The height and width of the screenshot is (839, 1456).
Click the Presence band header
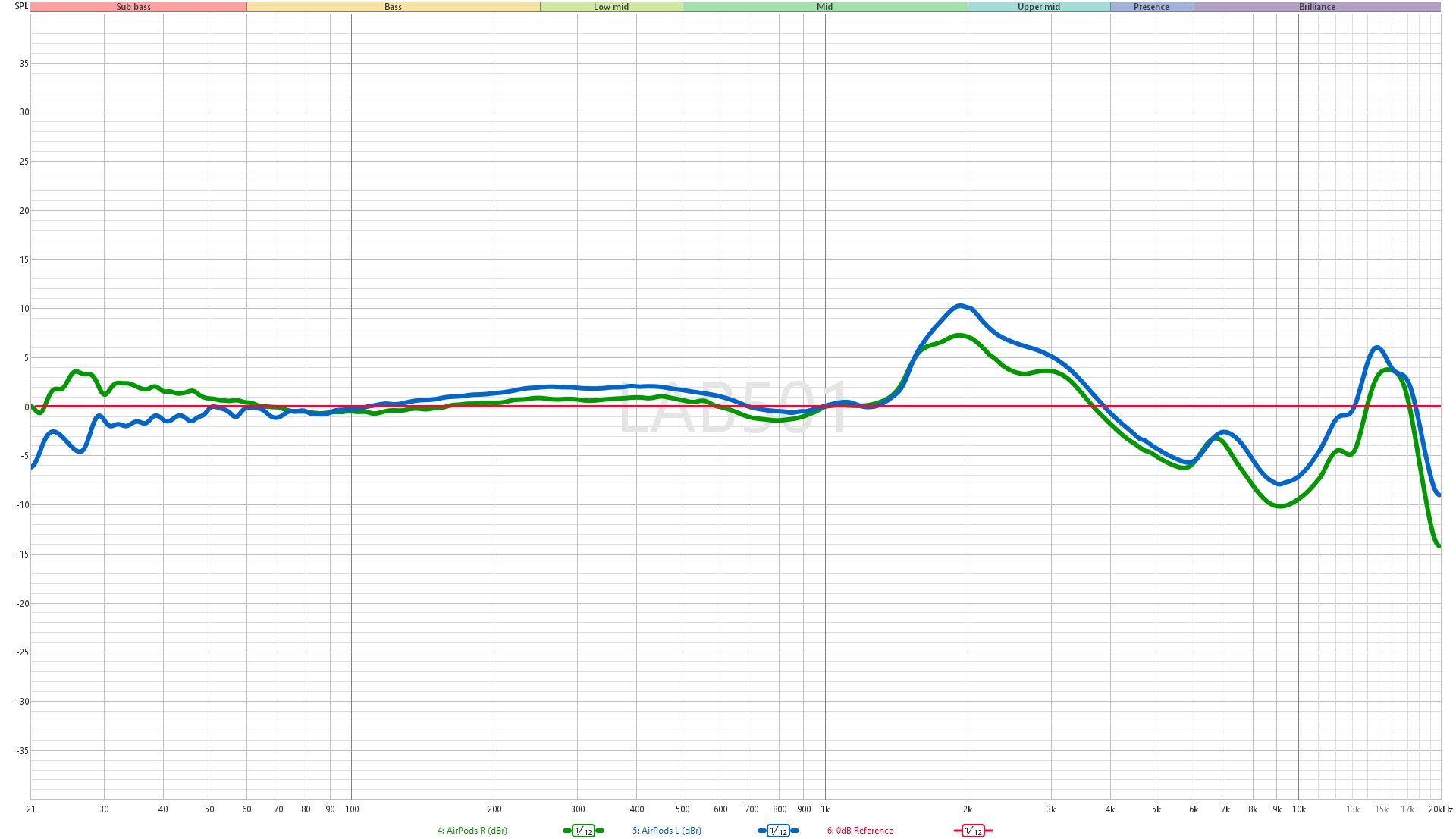pyautogui.click(x=1151, y=7)
